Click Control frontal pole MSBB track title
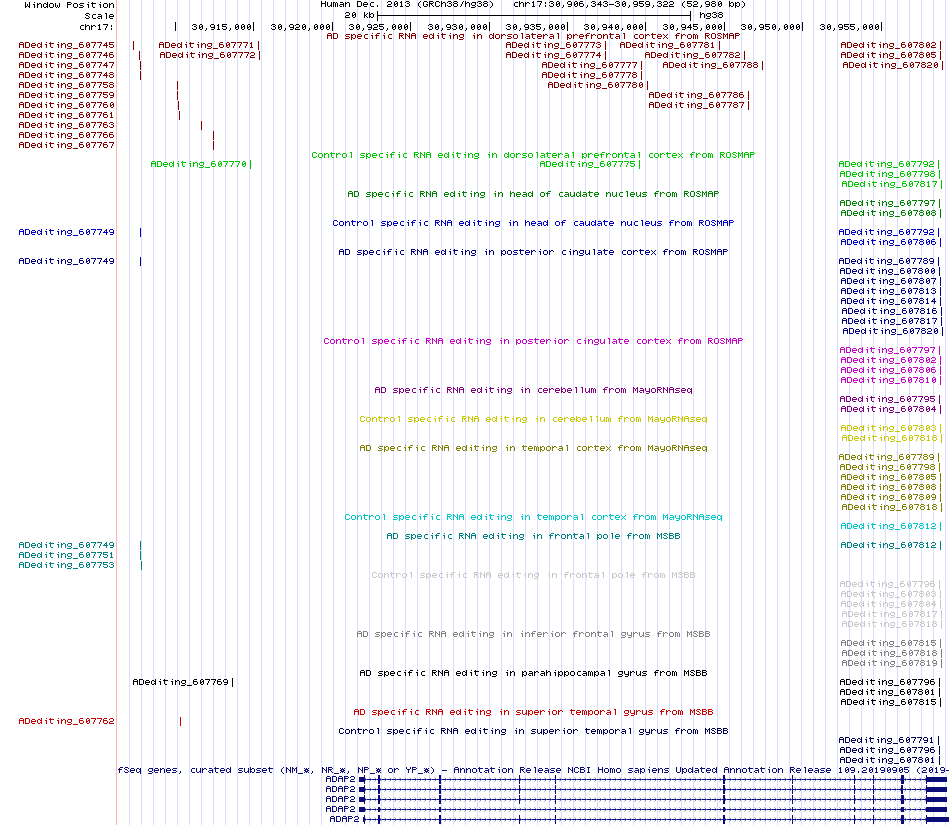 (x=533, y=575)
